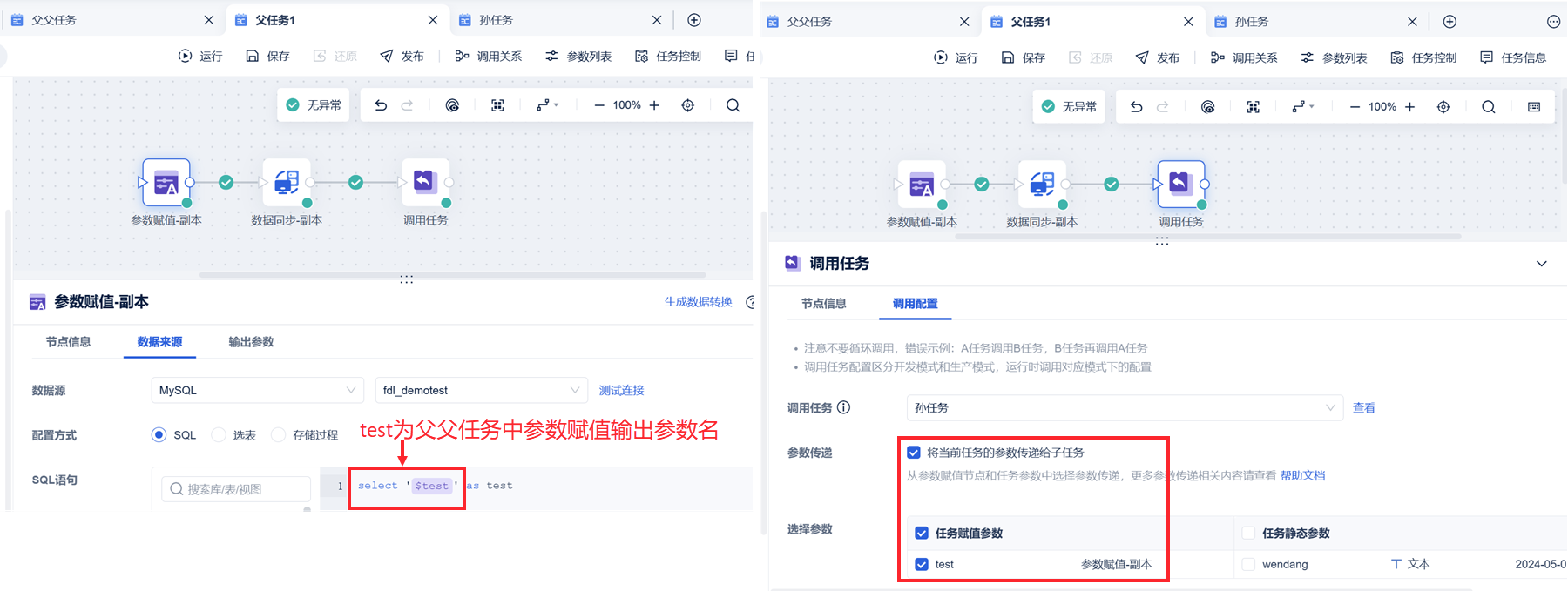Click the fit-to-screen icon in the right screenshot

click(x=1253, y=107)
